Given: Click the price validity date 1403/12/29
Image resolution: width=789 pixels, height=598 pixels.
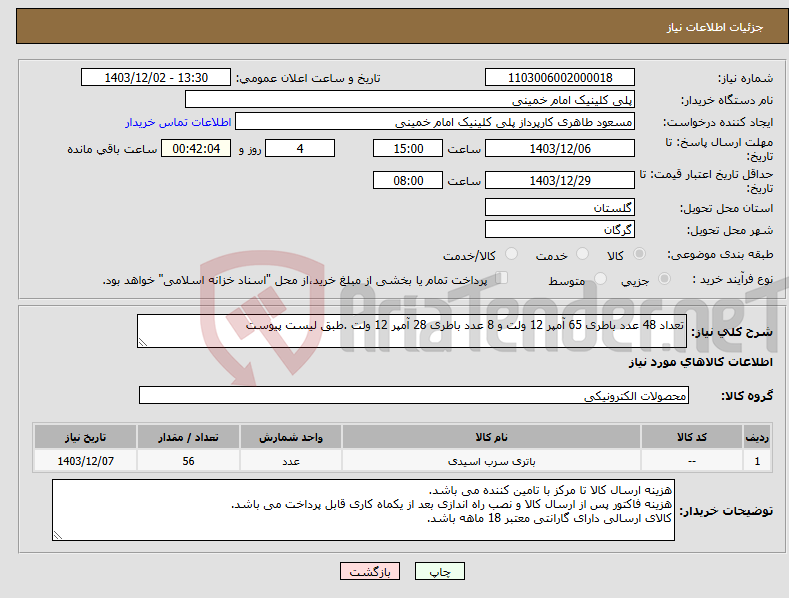Looking at the screenshot, I should click(x=560, y=180).
